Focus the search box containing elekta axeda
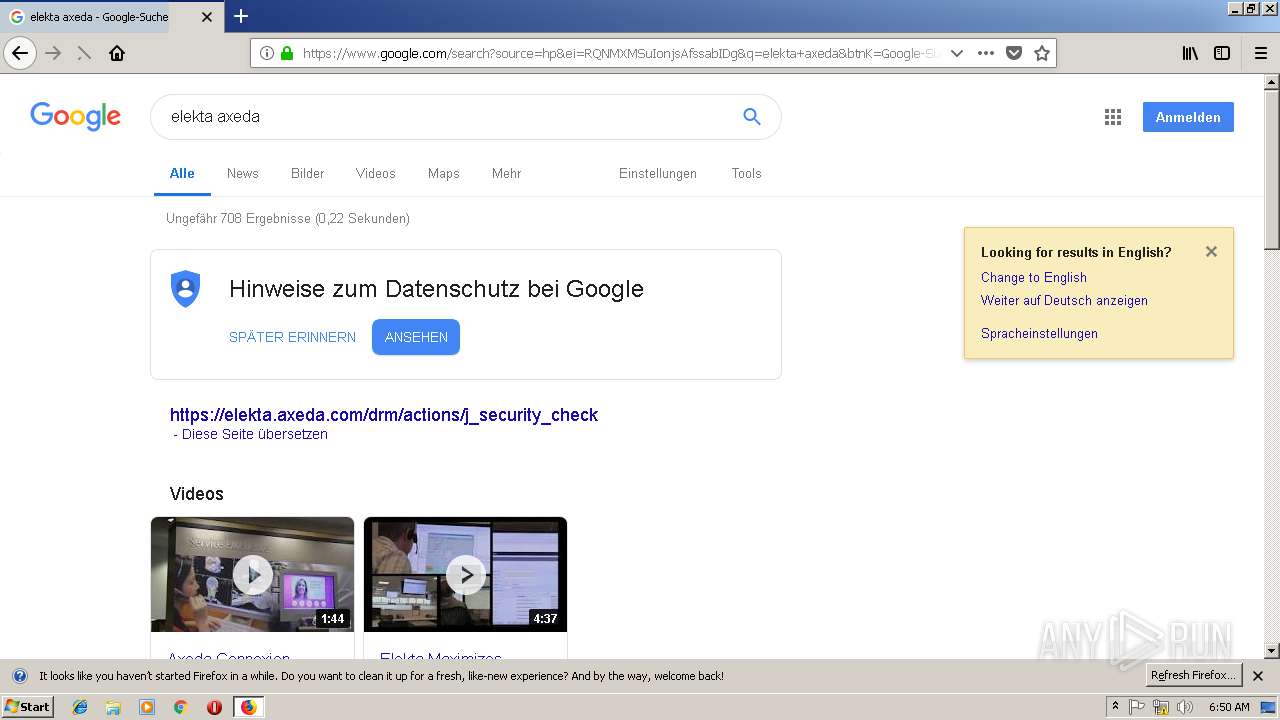 [450, 117]
